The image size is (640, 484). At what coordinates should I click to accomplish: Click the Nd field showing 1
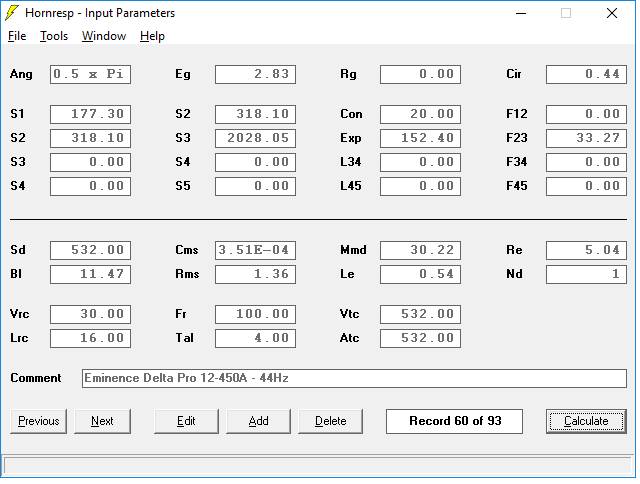586,274
